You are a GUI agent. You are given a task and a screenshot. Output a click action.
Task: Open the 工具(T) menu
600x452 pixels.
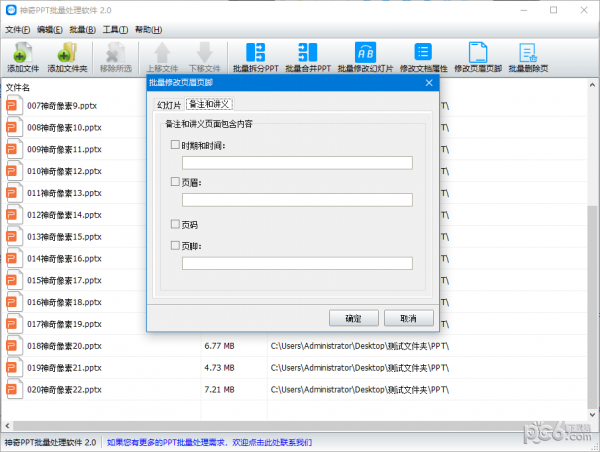coord(115,30)
